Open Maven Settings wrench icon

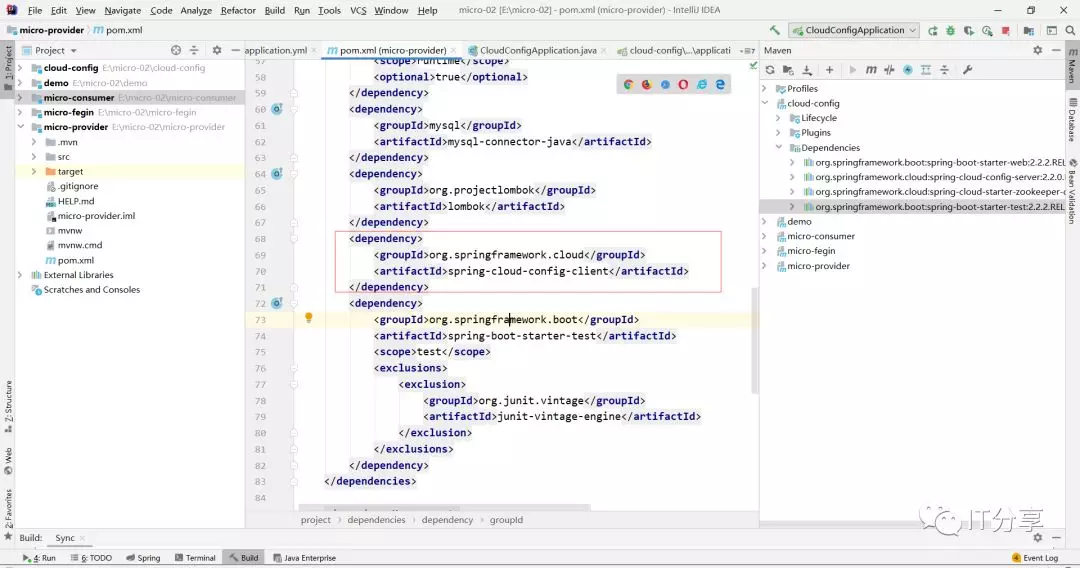(967, 70)
